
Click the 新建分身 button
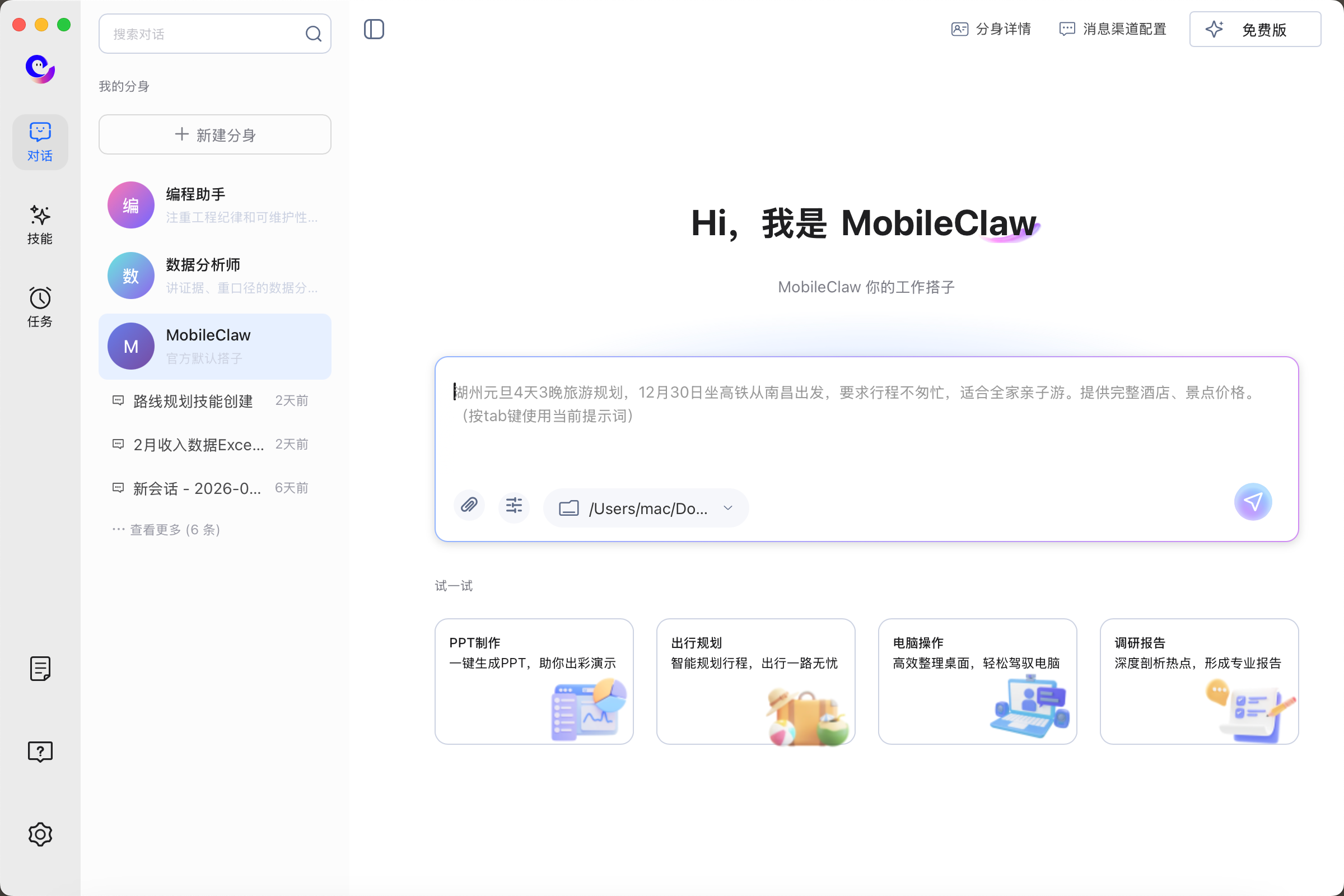(215, 134)
